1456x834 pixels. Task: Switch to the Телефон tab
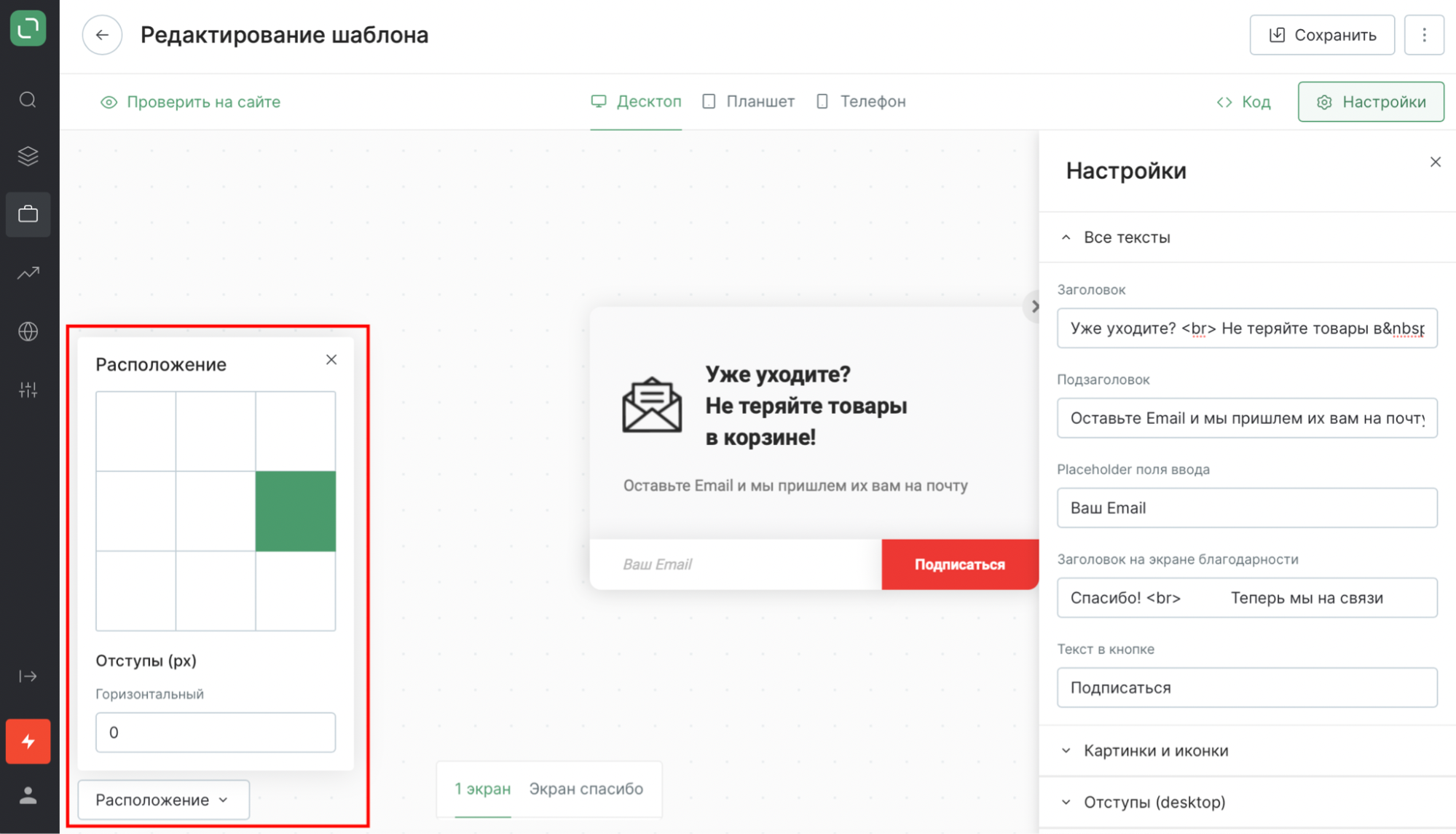[860, 102]
